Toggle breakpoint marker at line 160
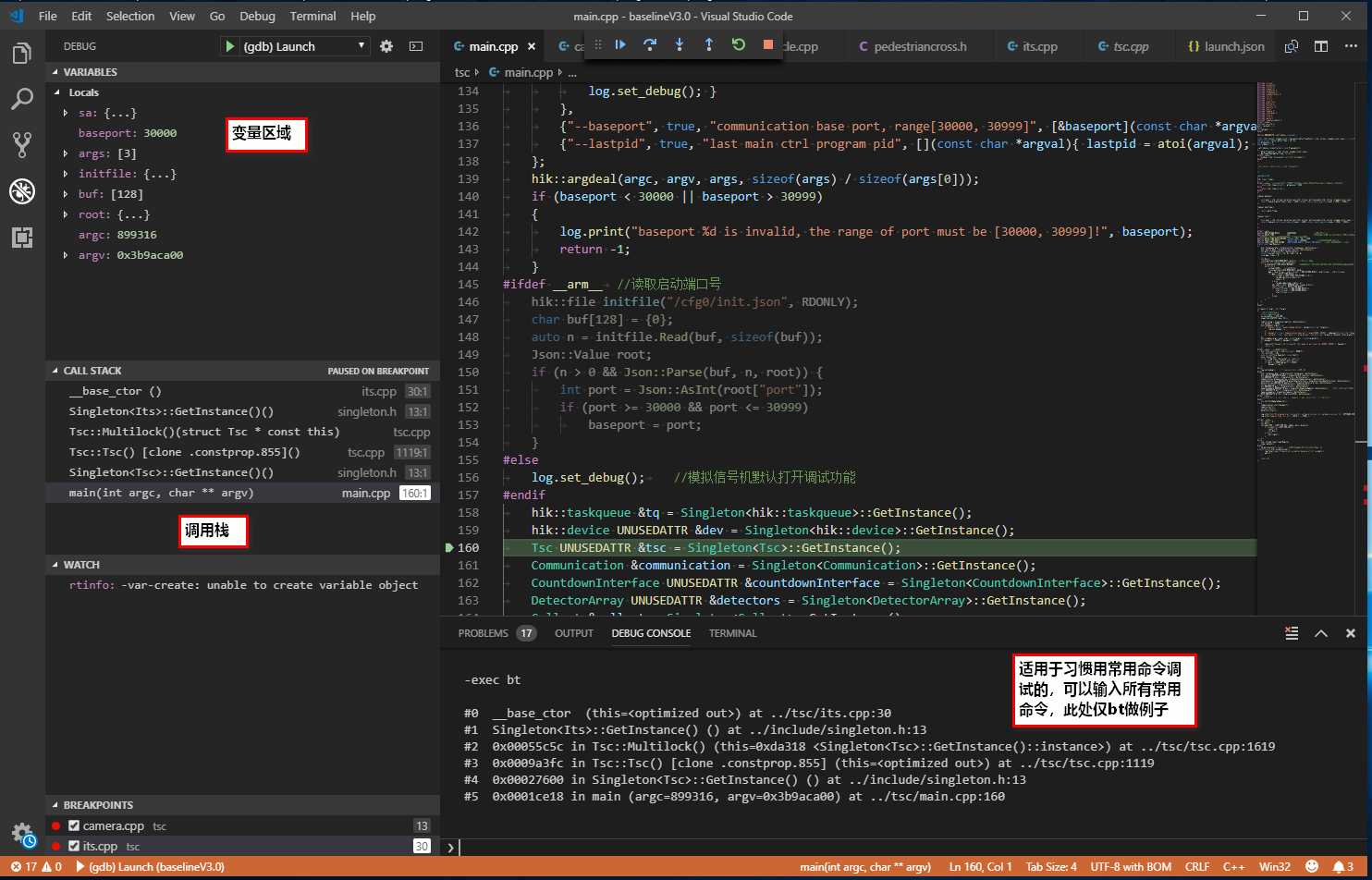This screenshot has width=1372, height=880. point(449,547)
